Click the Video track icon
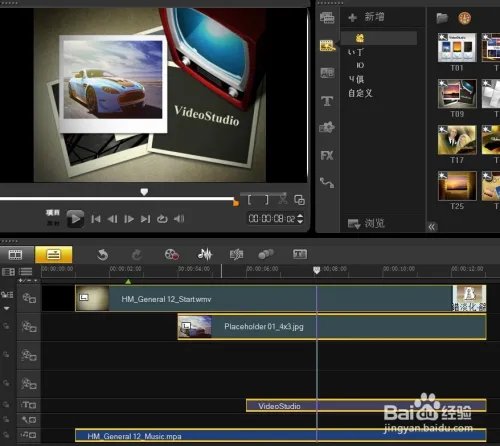500x446 pixels. (29, 298)
